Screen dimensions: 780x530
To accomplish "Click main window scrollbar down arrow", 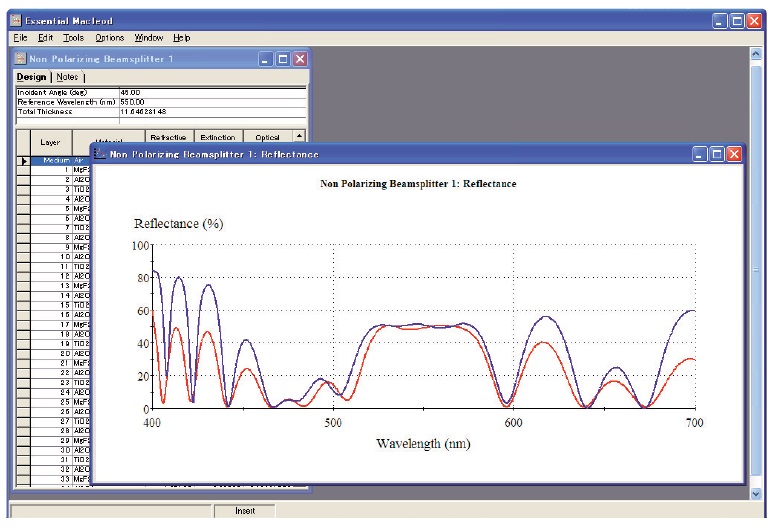I will click(757, 493).
